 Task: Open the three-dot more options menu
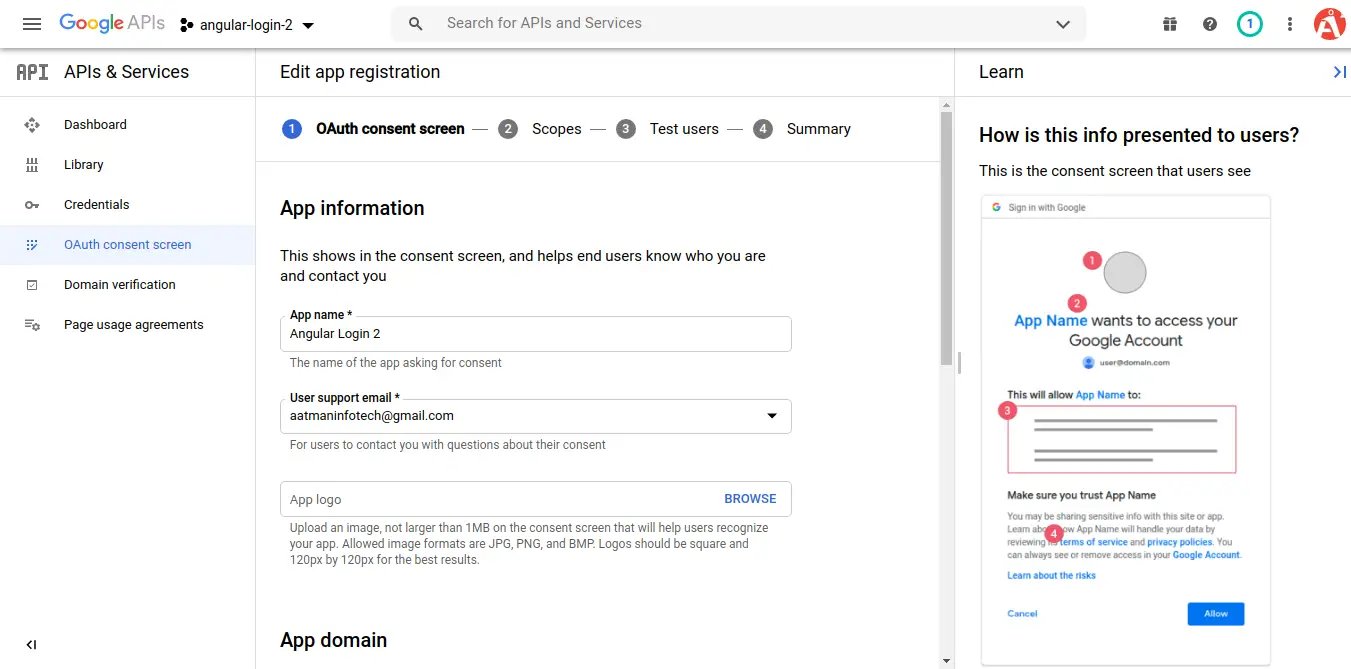point(1290,24)
